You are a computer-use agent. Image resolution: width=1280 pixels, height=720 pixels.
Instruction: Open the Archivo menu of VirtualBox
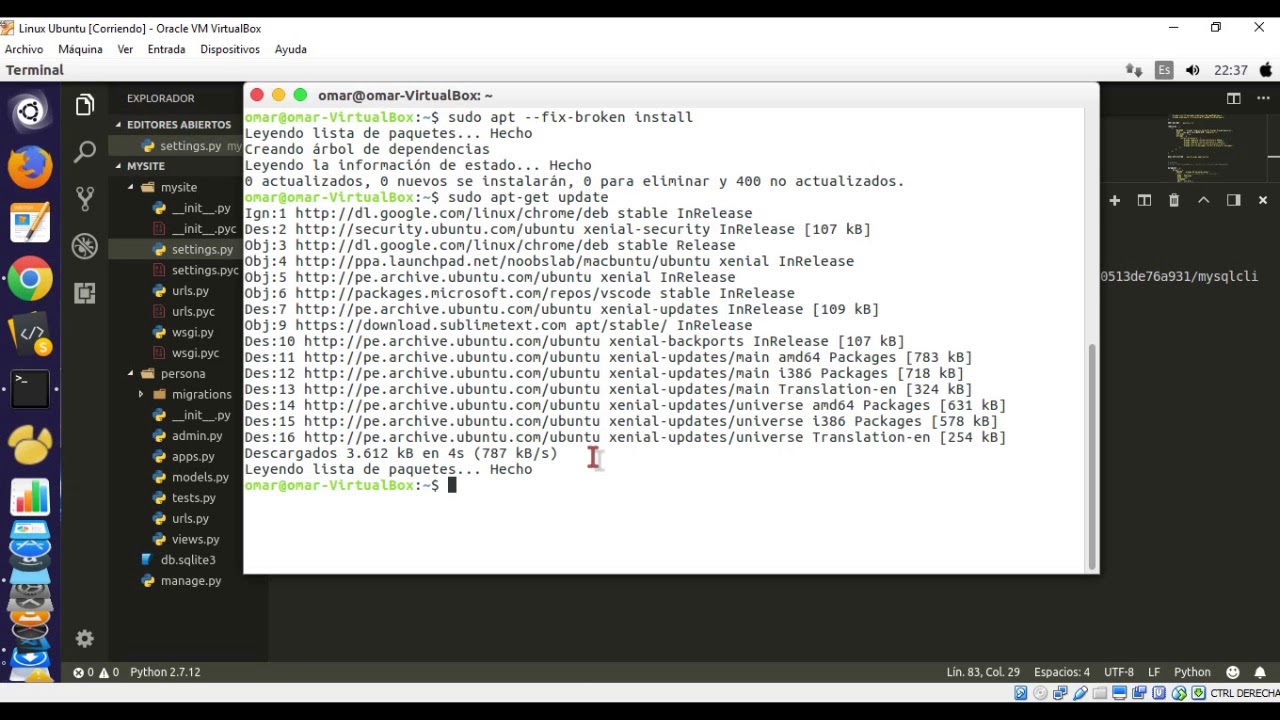point(24,49)
